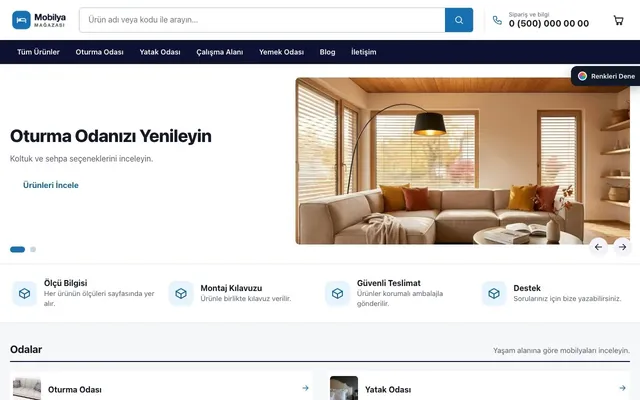Click the Yatak Odası card title

[388, 390]
